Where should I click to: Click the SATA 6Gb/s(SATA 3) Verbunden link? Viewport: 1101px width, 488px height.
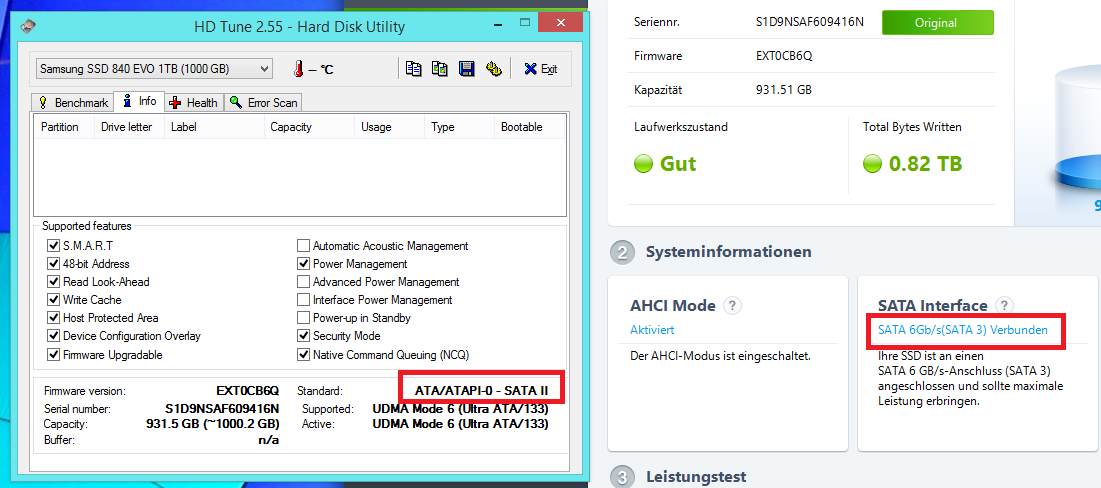click(963, 330)
